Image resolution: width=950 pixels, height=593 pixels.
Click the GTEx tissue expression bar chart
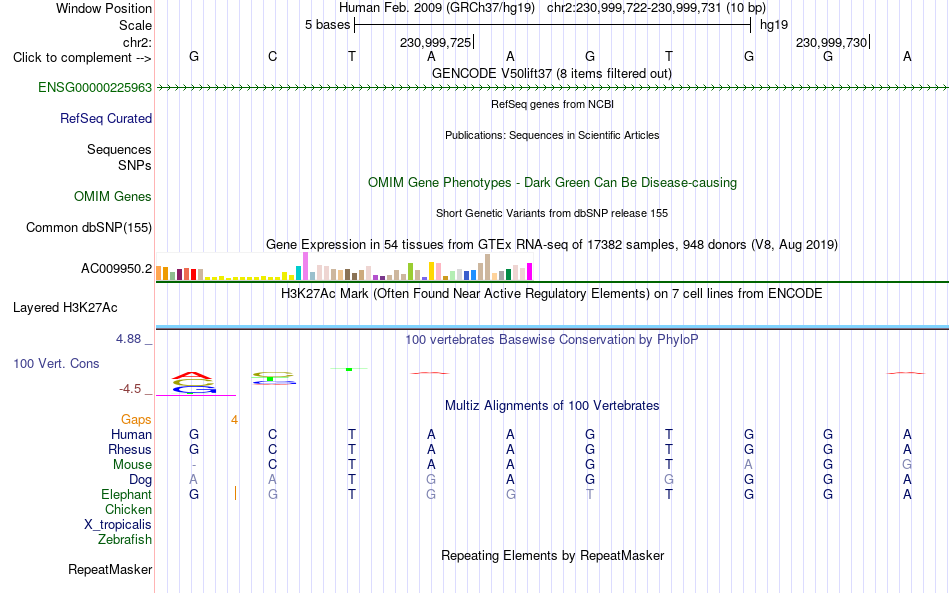tap(344, 267)
